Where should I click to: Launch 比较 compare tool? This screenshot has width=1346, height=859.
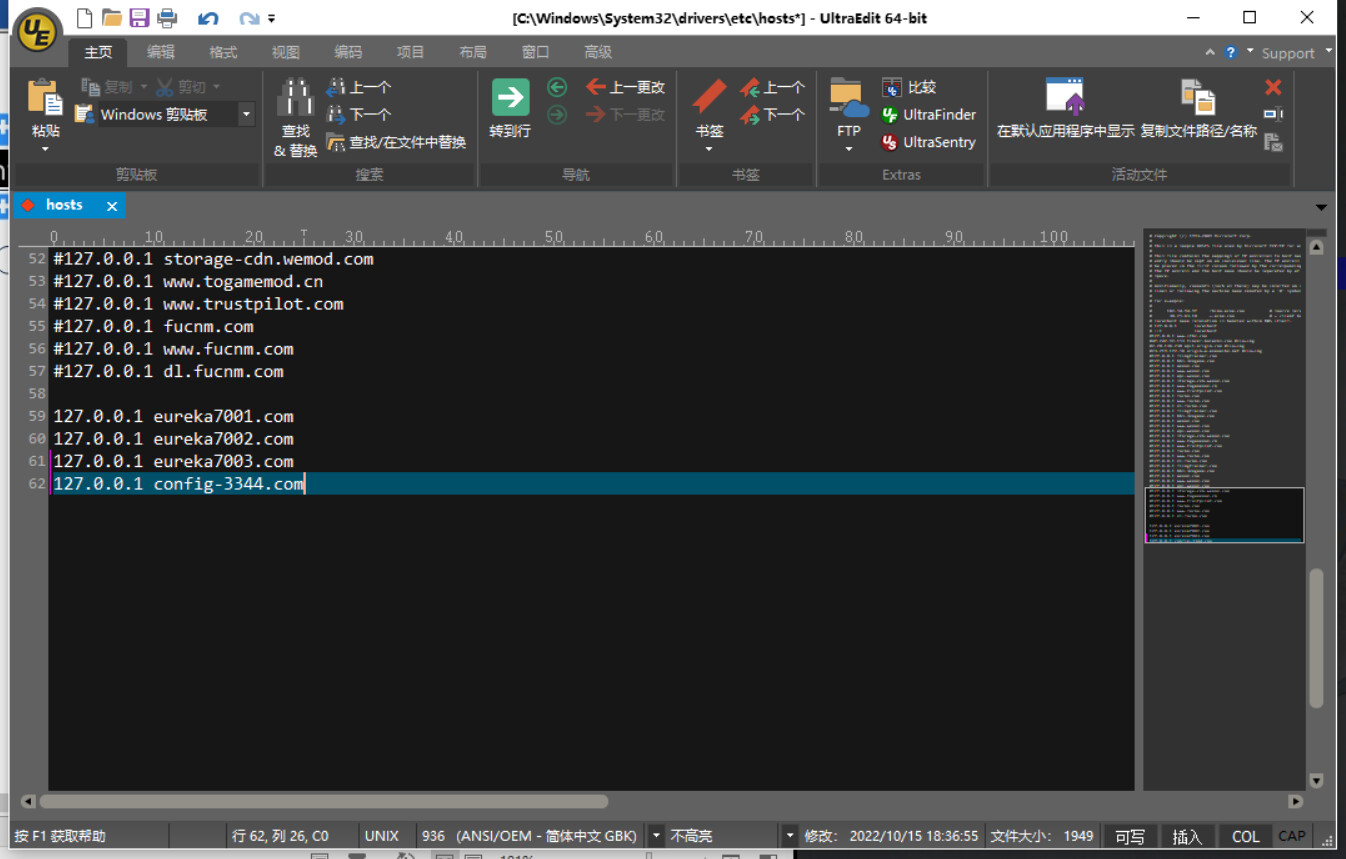coord(908,87)
